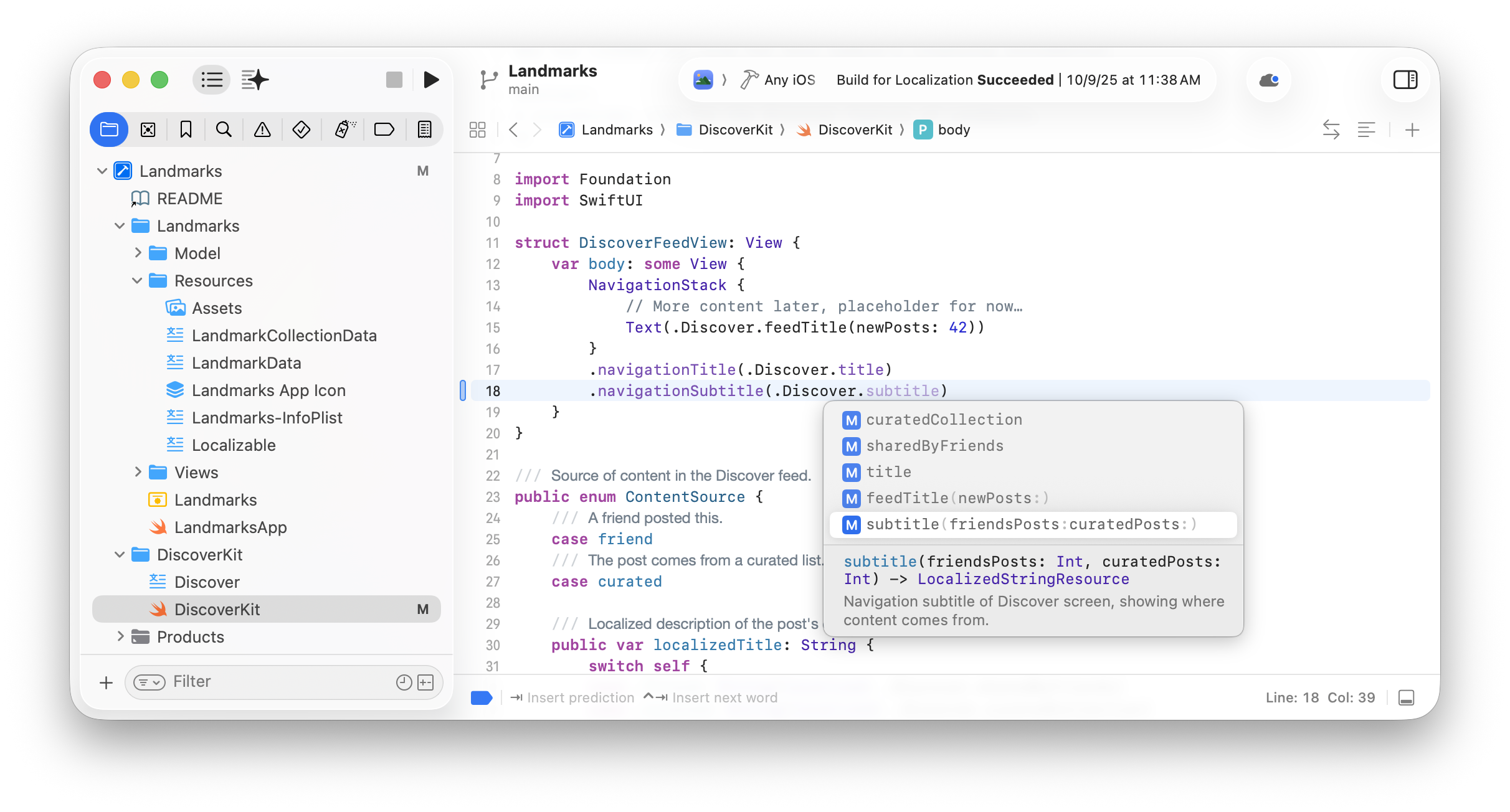Open the Issue navigator warning icon
Image resolution: width=1510 pixels, height=812 pixels.
coord(262,130)
